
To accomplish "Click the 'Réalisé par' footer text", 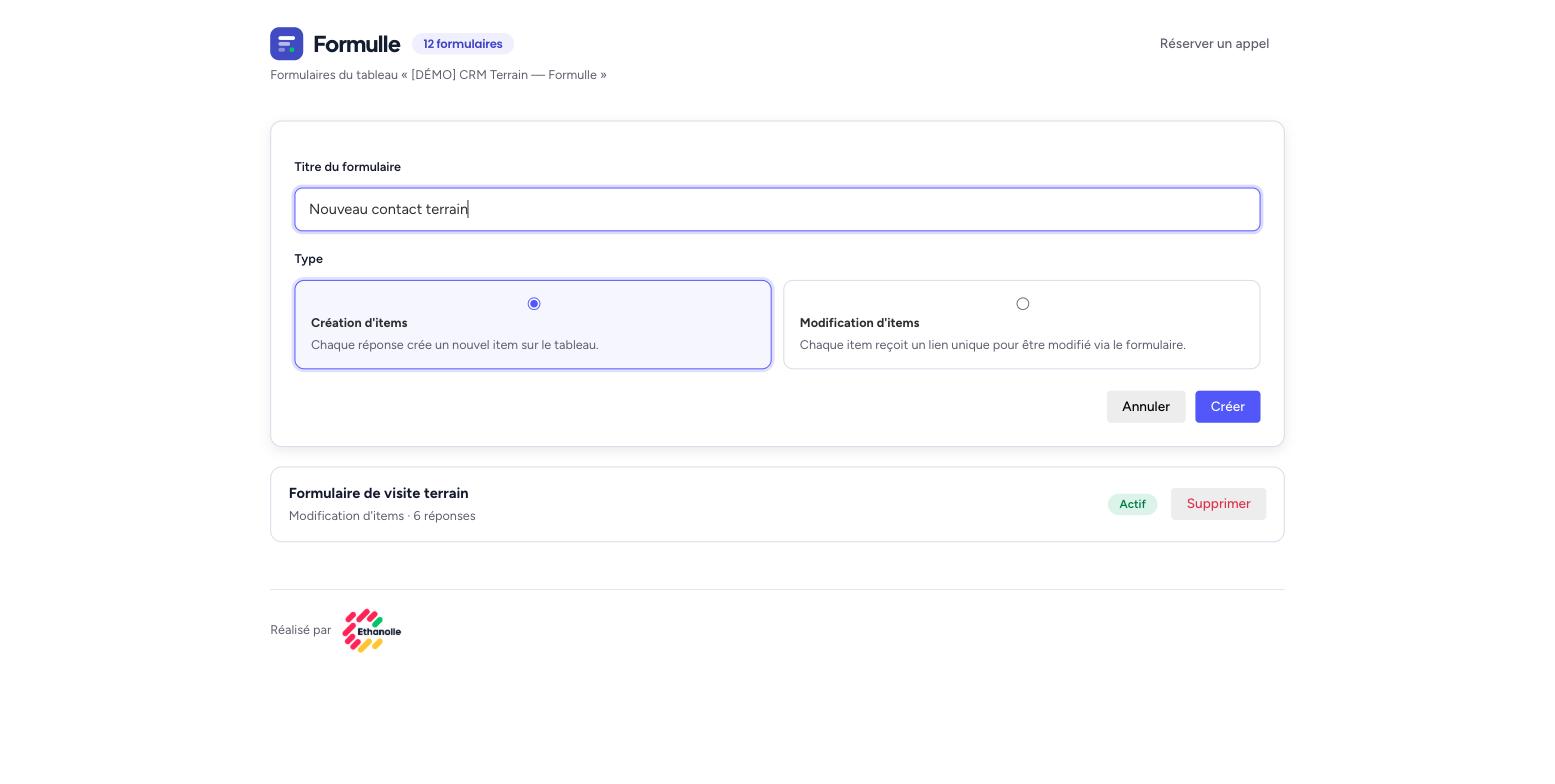I will coord(300,630).
